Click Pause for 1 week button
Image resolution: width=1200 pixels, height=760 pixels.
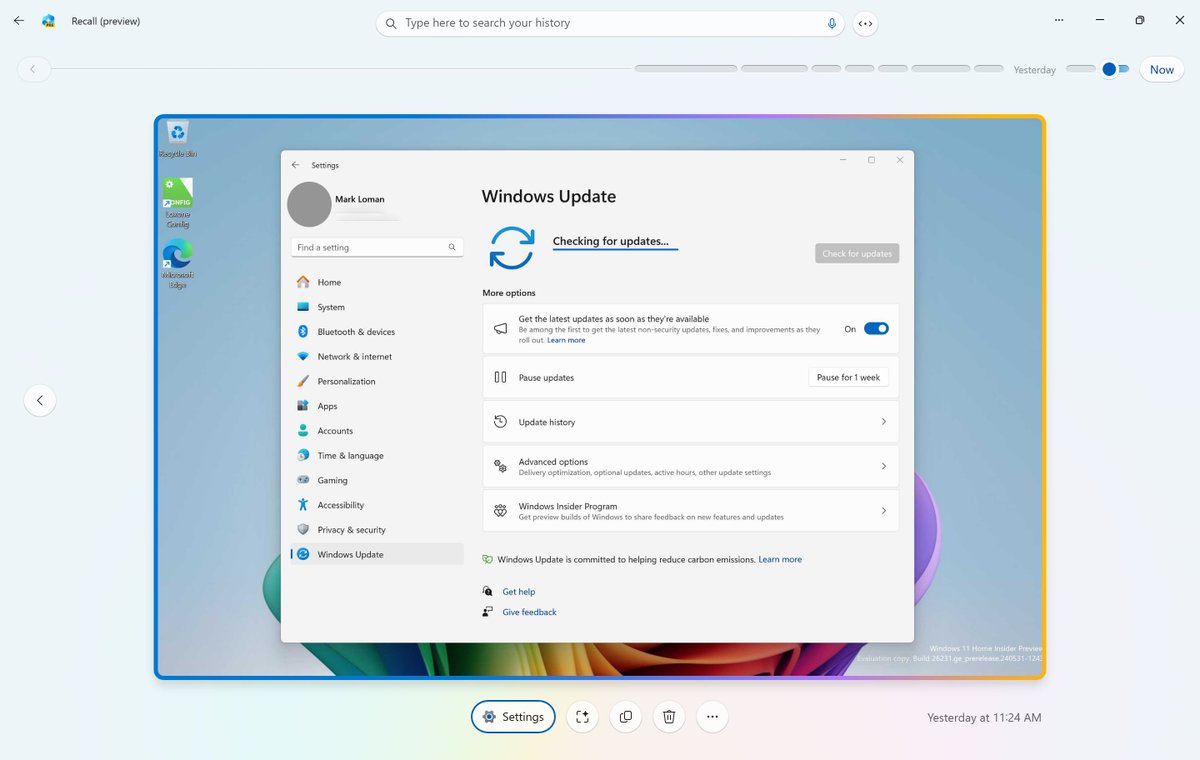pos(848,377)
